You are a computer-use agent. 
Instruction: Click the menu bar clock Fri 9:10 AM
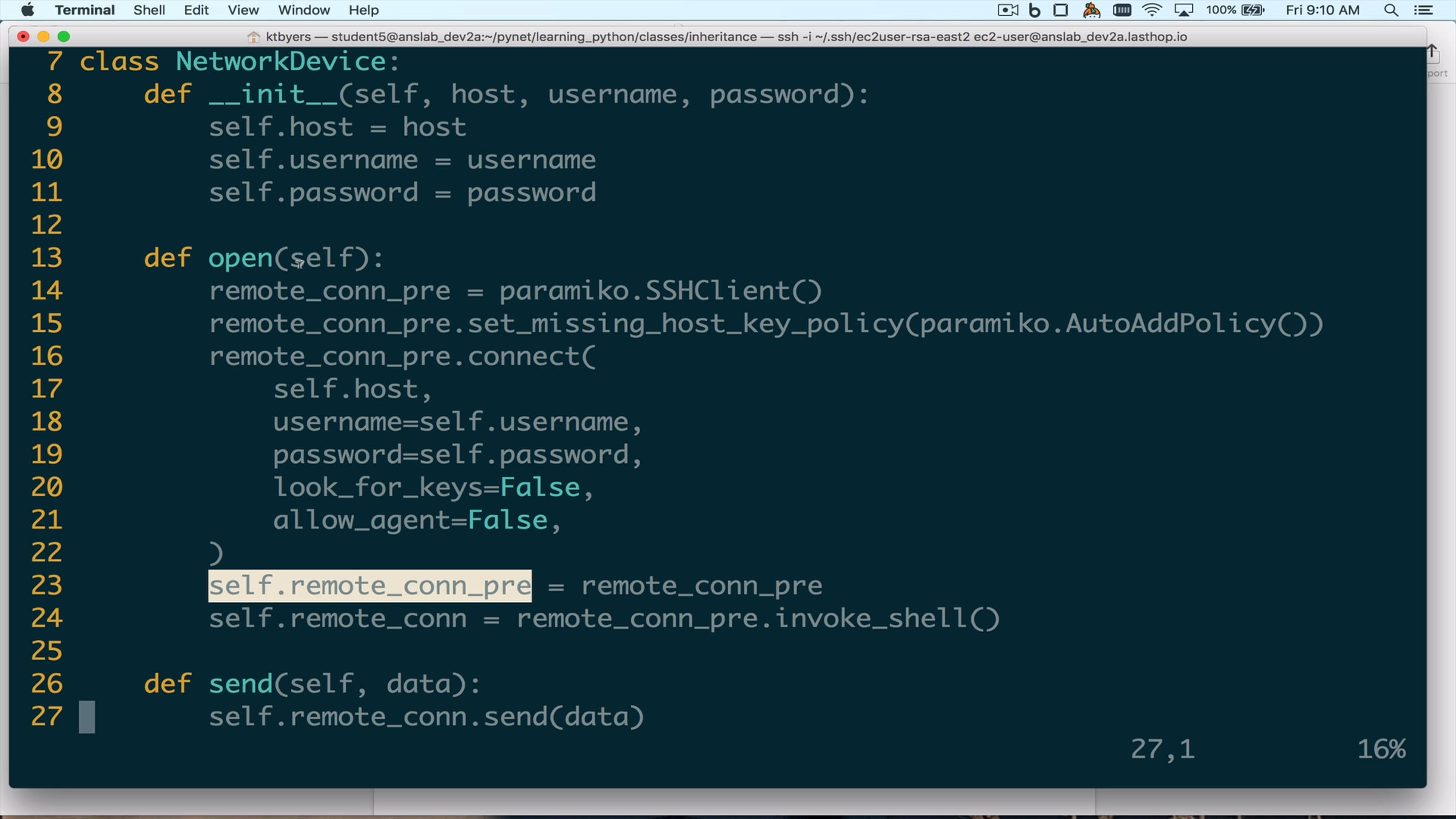1323,10
